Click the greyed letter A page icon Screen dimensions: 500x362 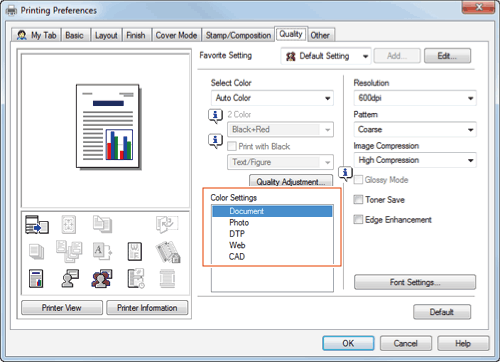pos(102,251)
